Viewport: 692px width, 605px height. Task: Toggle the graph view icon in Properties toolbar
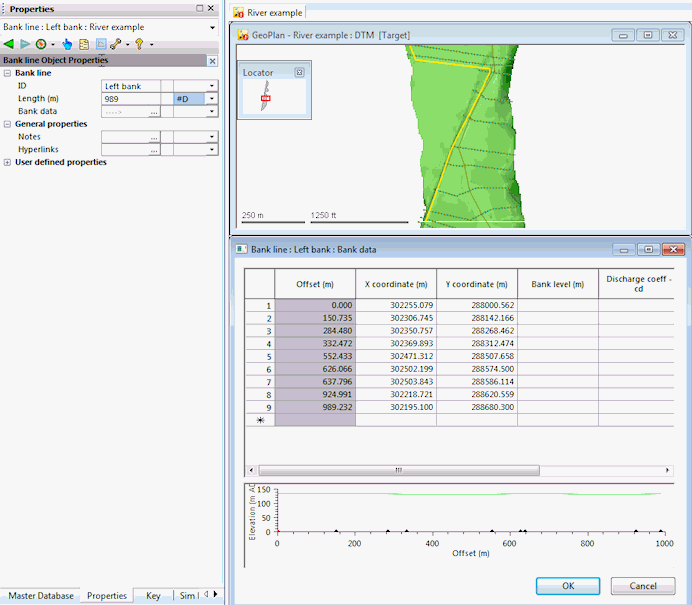[x=101, y=44]
